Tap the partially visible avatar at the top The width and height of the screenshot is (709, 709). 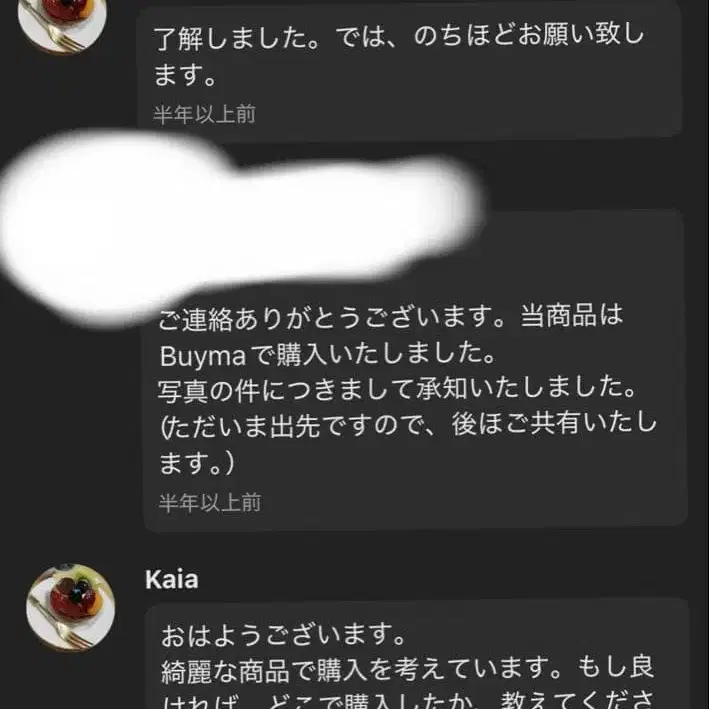[62, 25]
